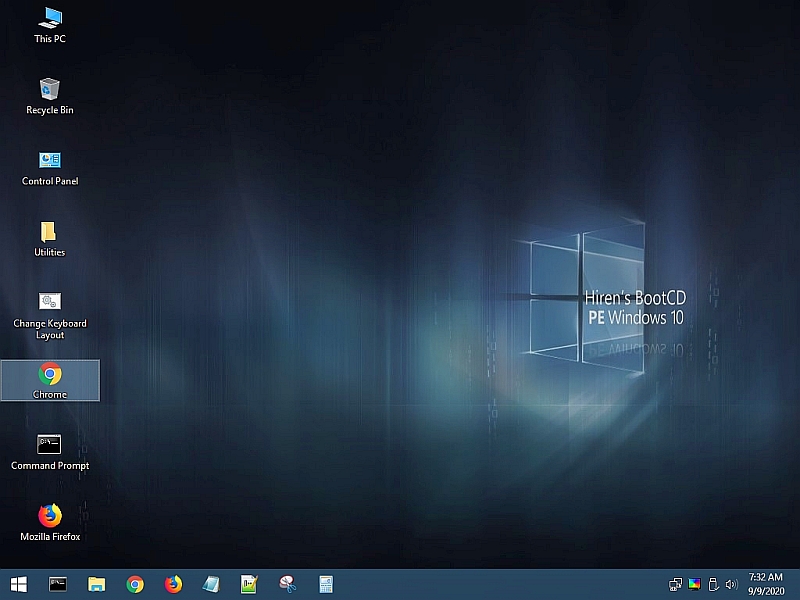800x600 pixels.
Task: Click the colorful display tray icon
Action: pos(694,584)
